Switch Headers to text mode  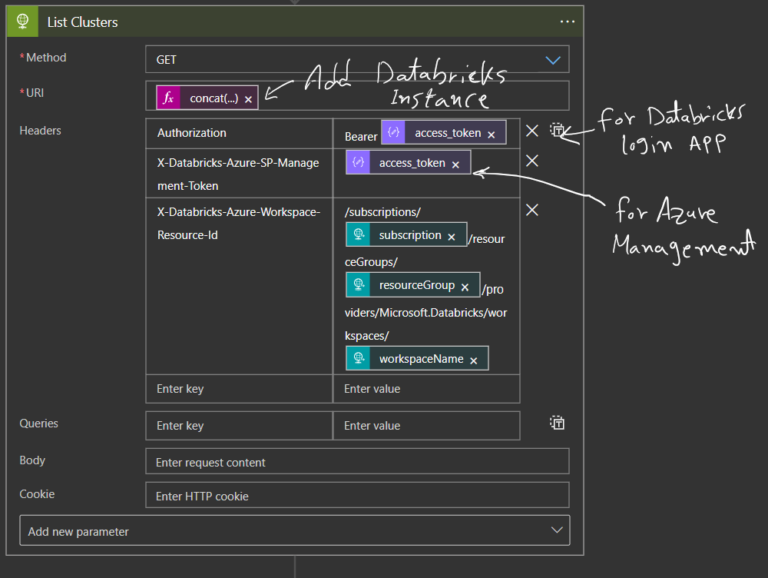557,130
